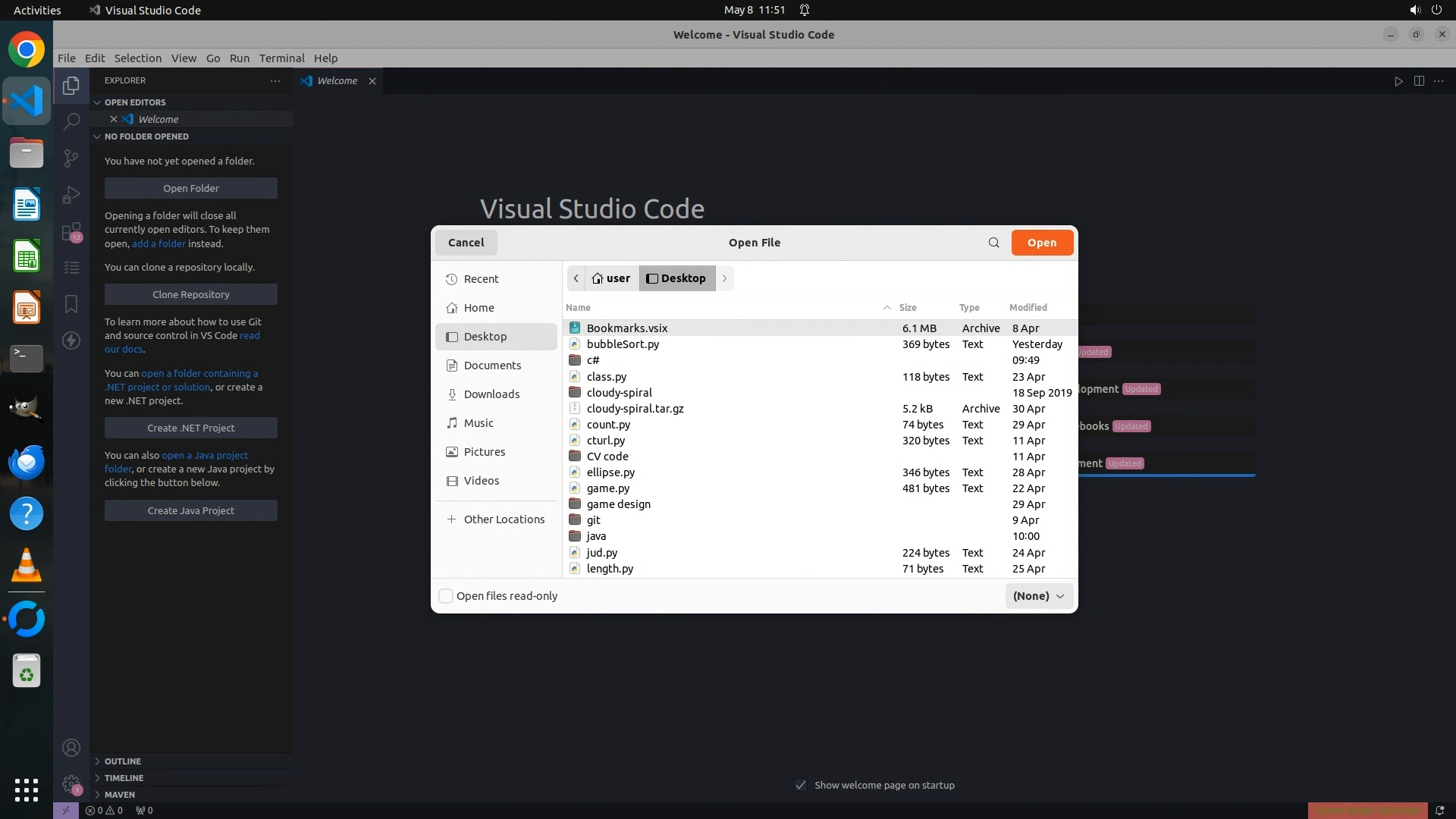Open the Bookmarks activity bar icon
The image size is (1456, 819).
tap(71, 304)
